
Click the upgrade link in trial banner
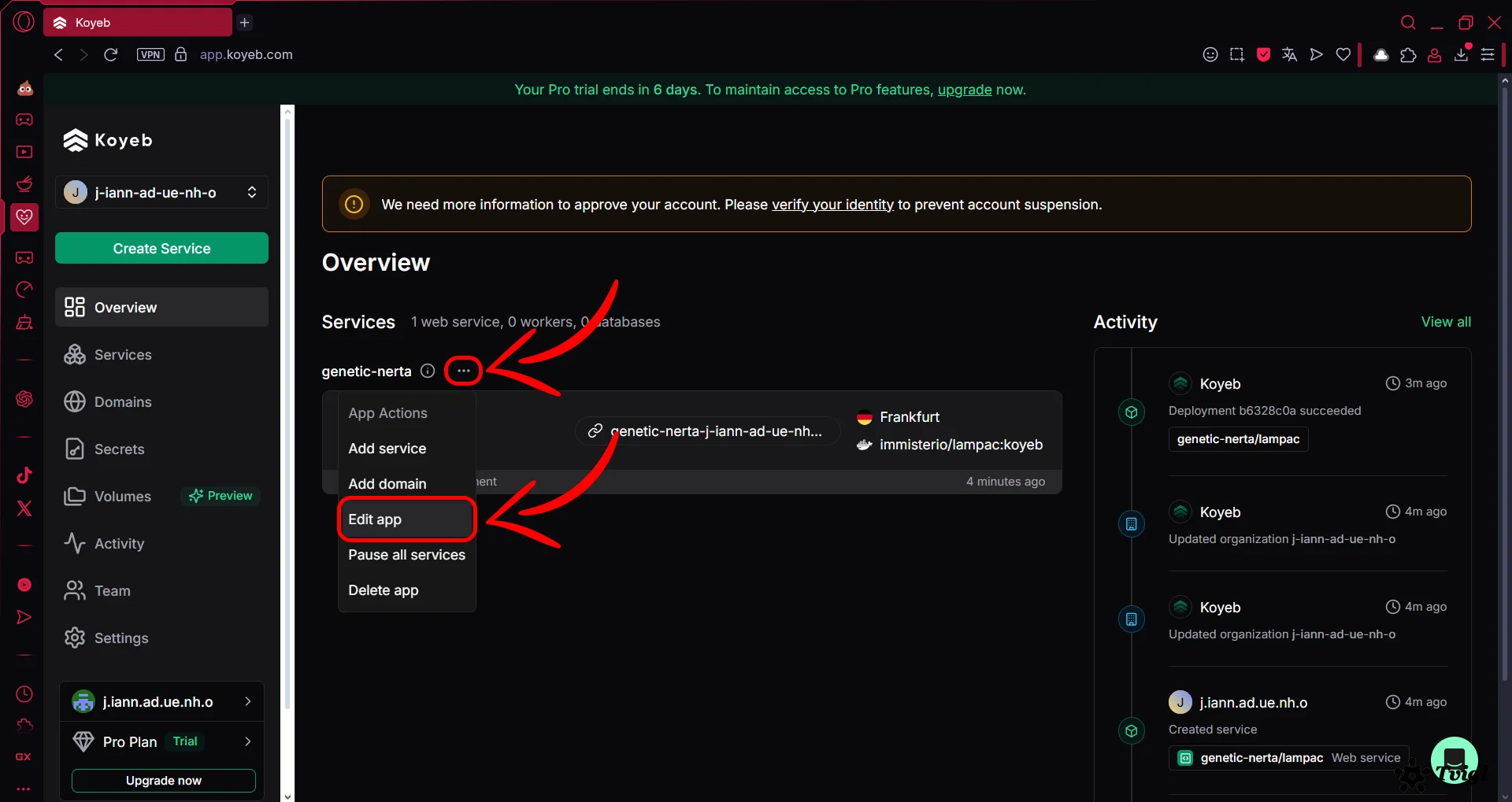pos(964,90)
